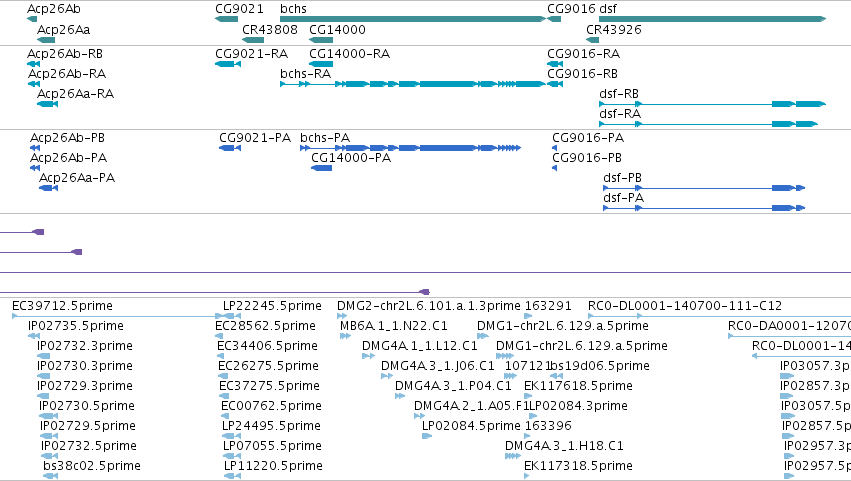Select the CG14000-RA transcript label

[x=350, y=54]
